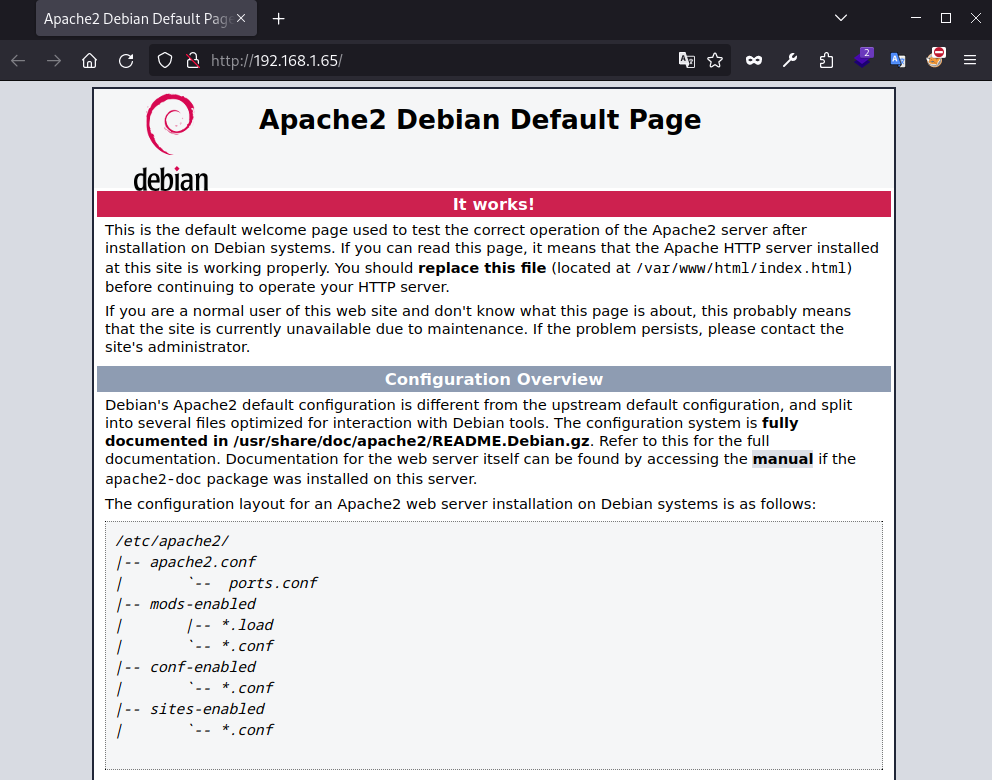Open a new tab
This screenshot has height=780, width=992.
[278, 19]
